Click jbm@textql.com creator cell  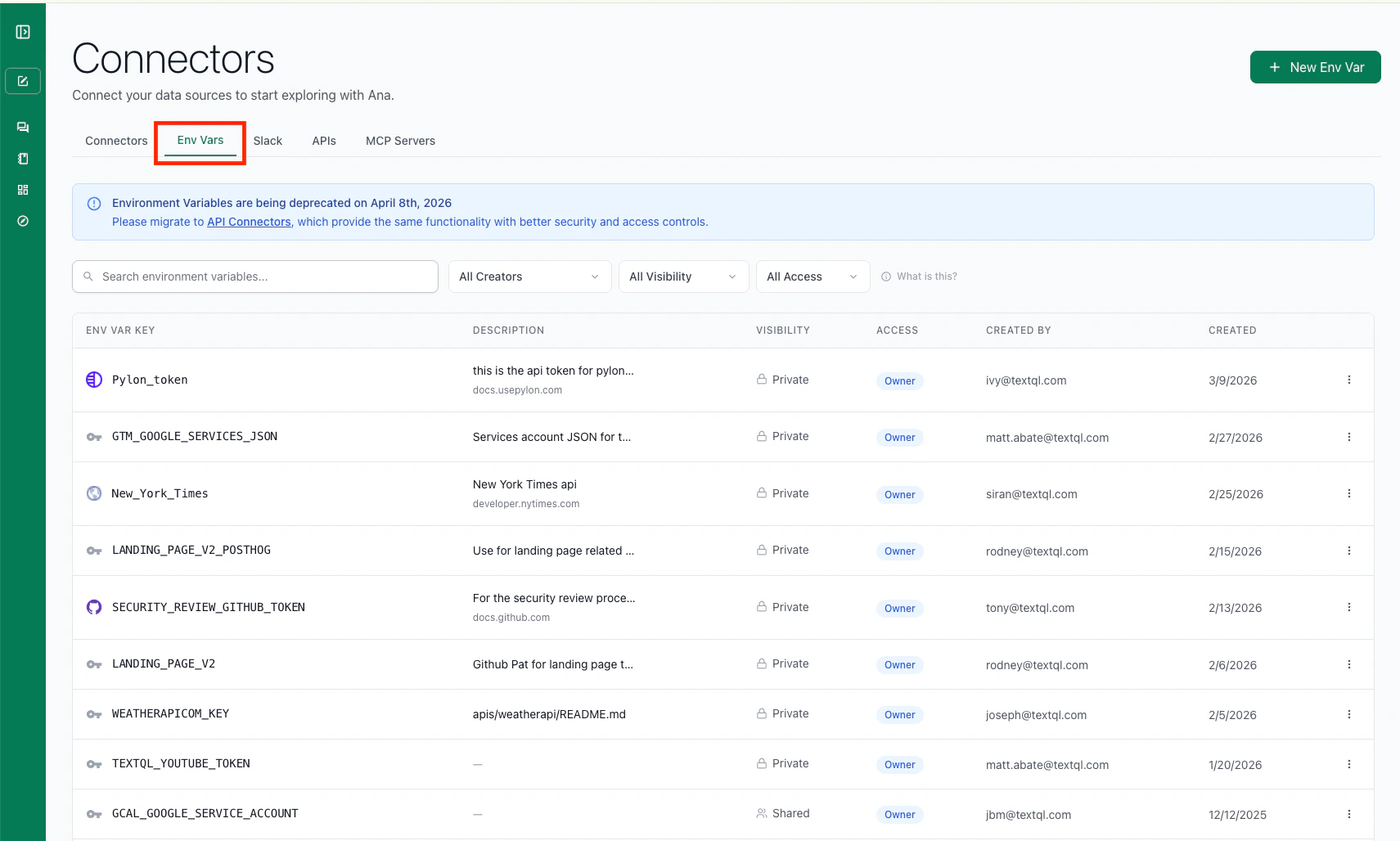1029,815
